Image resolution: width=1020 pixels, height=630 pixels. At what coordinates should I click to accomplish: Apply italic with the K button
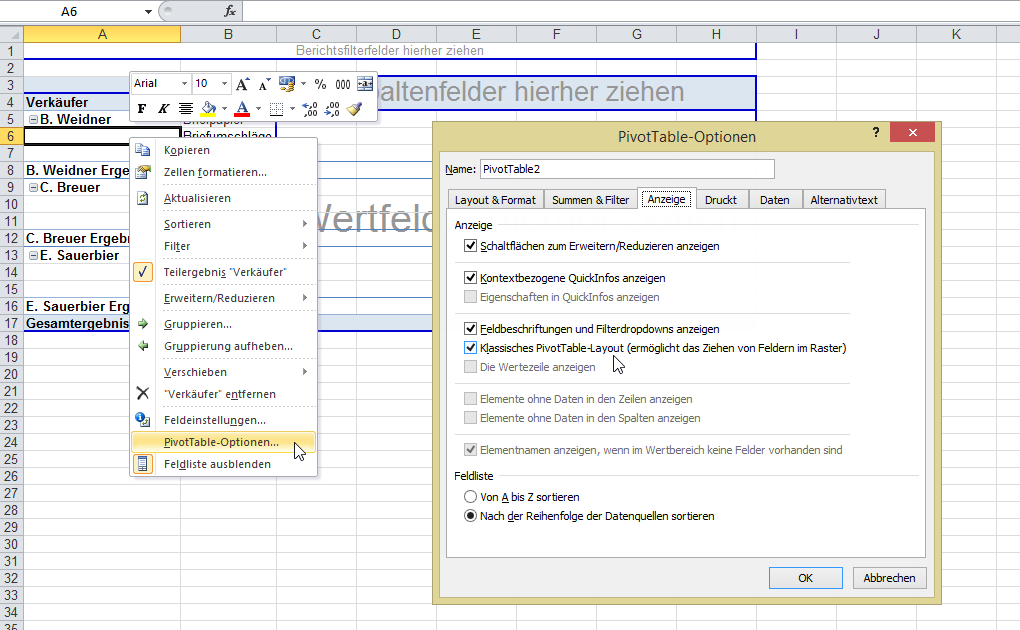click(x=163, y=109)
